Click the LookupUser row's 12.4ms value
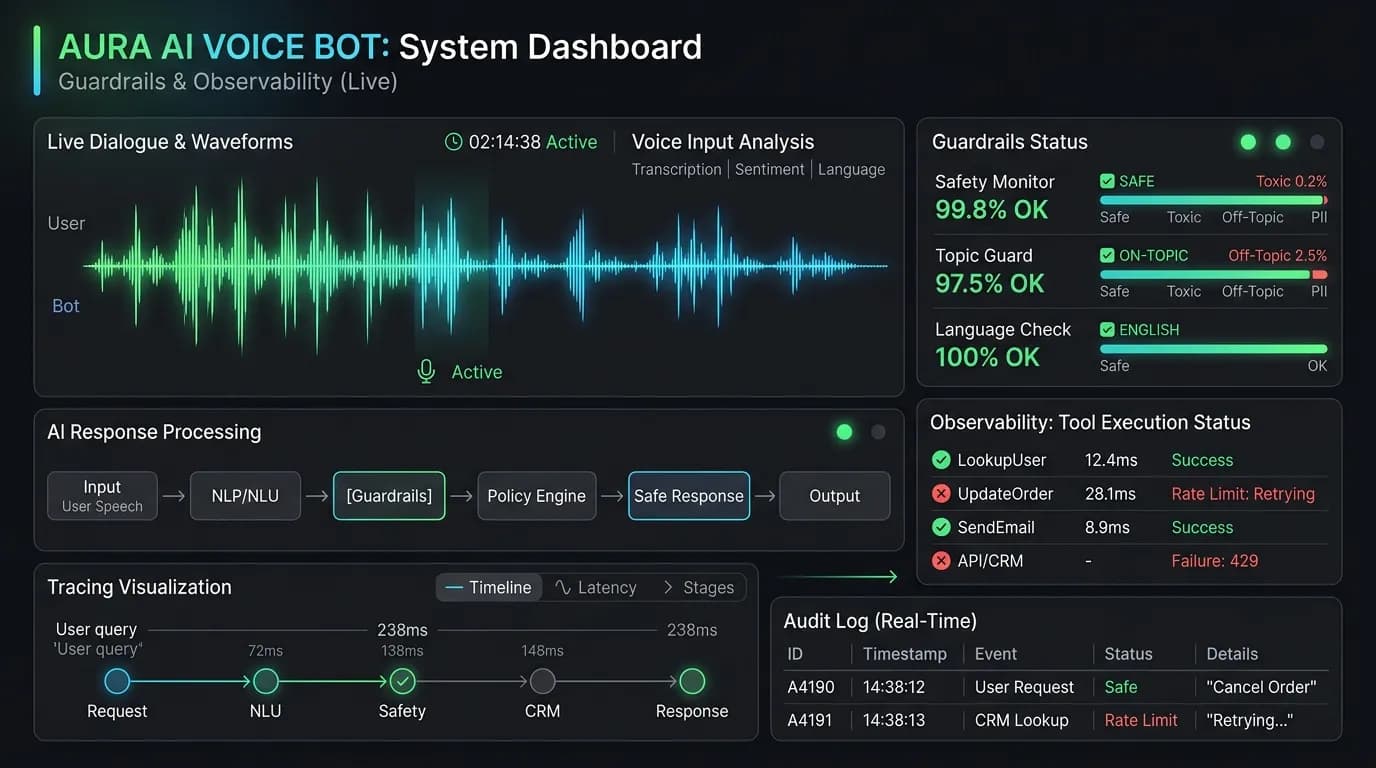Screen dimensions: 1376x768 (1110, 460)
